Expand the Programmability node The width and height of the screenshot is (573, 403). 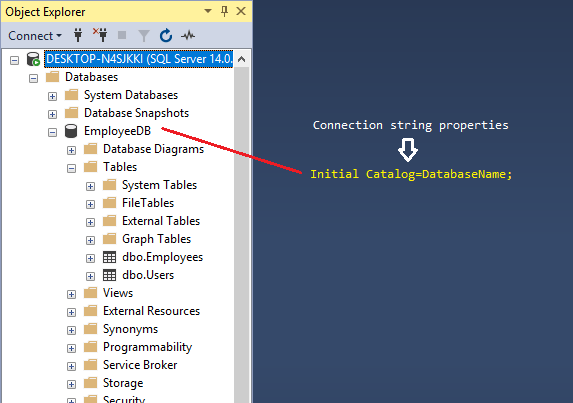72,348
